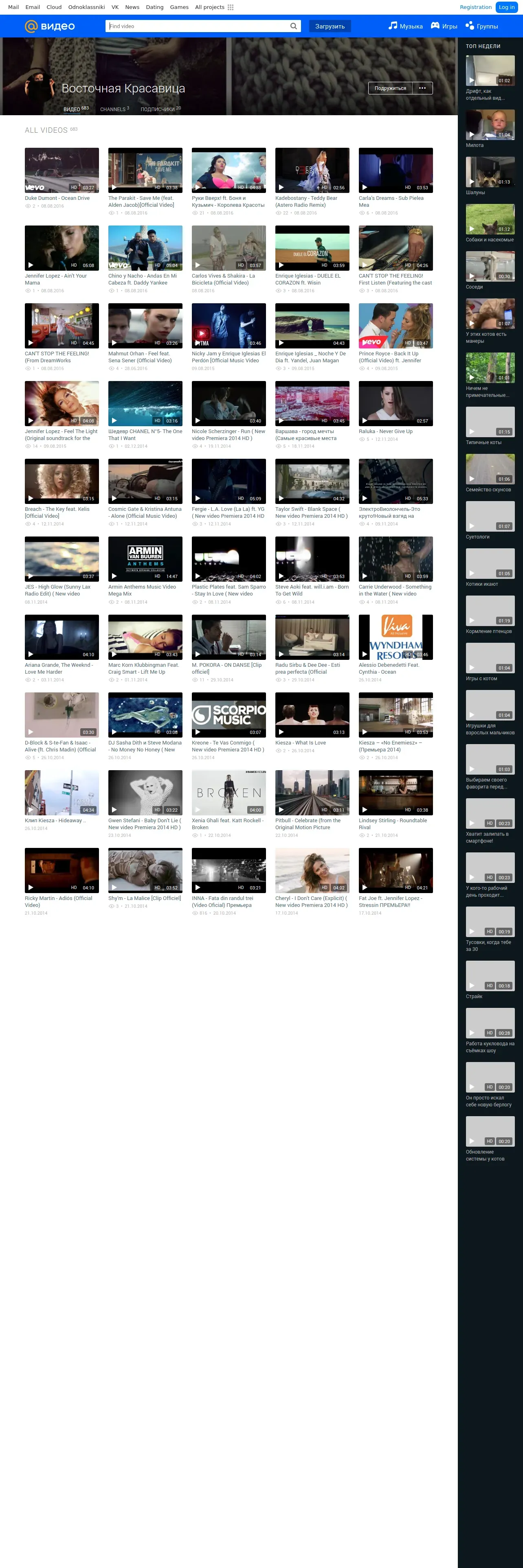The height and width of the screenshot is (1568, 523).
Task: Click the Log in button
Action: pos(507,7)
